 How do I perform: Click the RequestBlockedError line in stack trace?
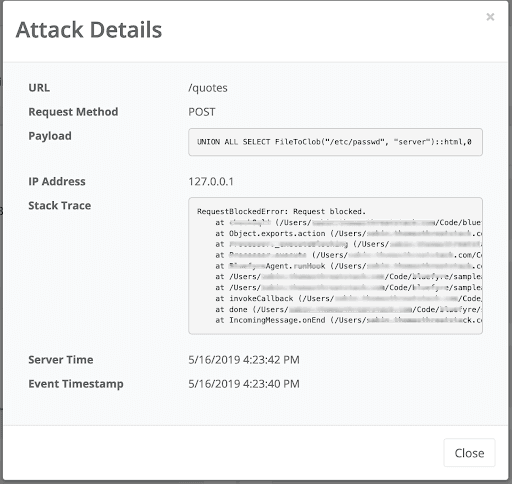[x=281, y=211]
